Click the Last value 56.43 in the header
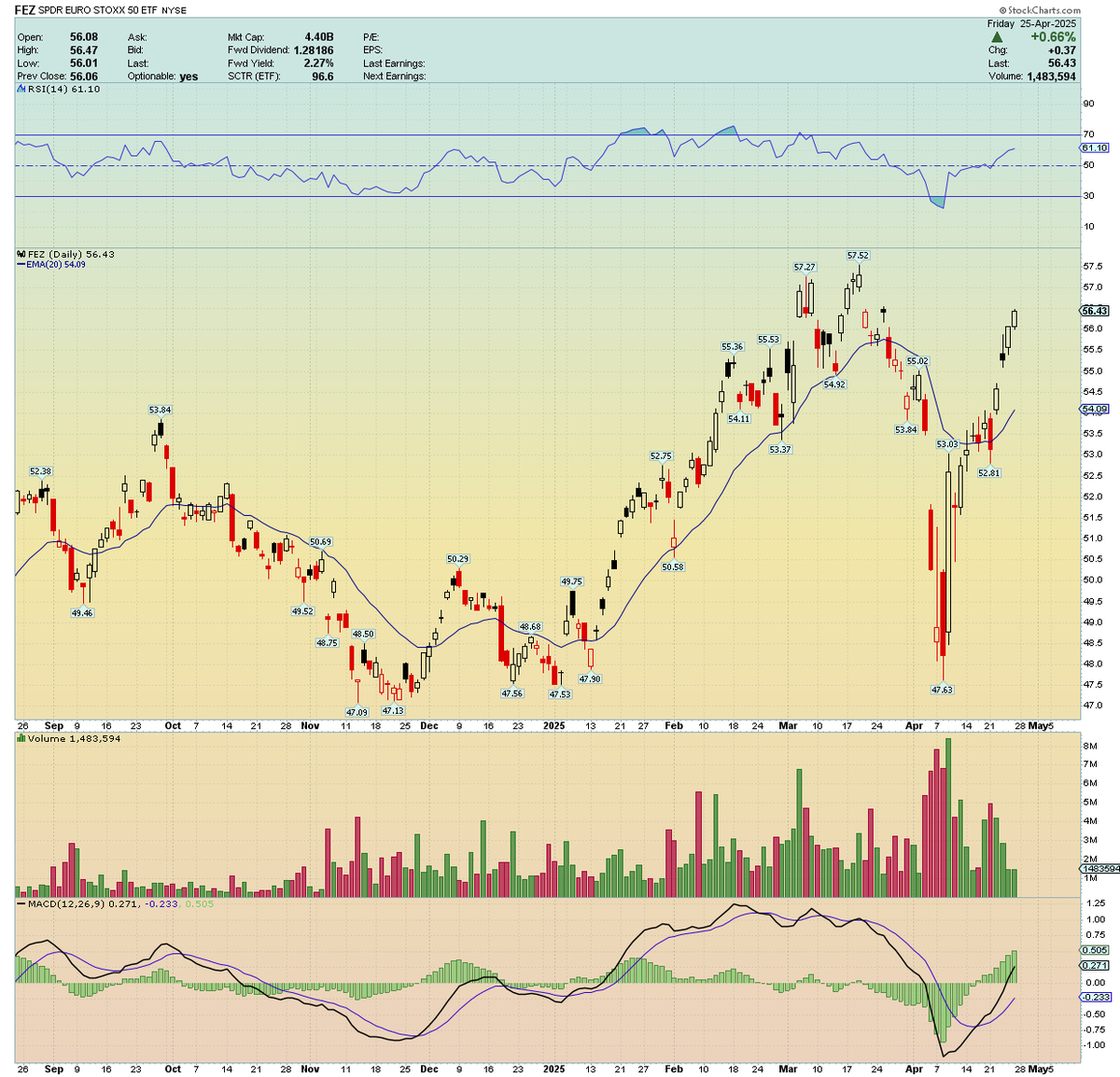1120x1077 pixels. pos(1062,63)
